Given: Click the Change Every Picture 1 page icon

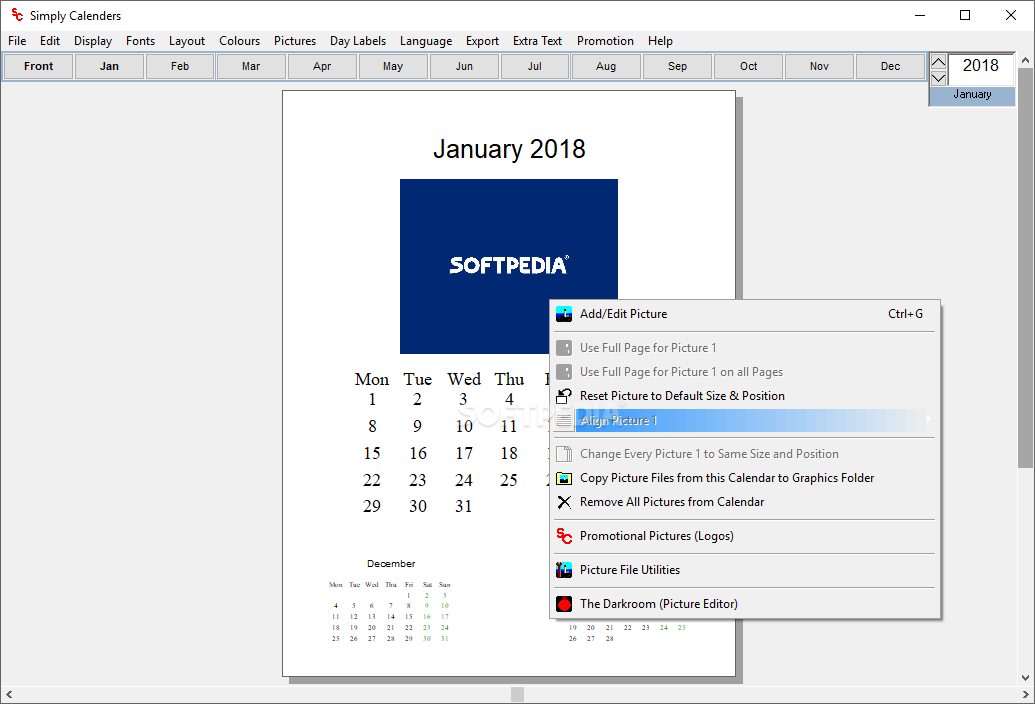Looking at the screenshot, I should click(x=564, y=454).
